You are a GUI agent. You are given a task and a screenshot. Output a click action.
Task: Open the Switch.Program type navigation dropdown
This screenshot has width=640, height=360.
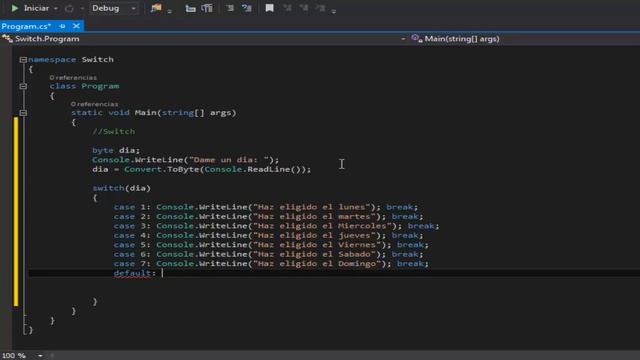coord(403,39)
